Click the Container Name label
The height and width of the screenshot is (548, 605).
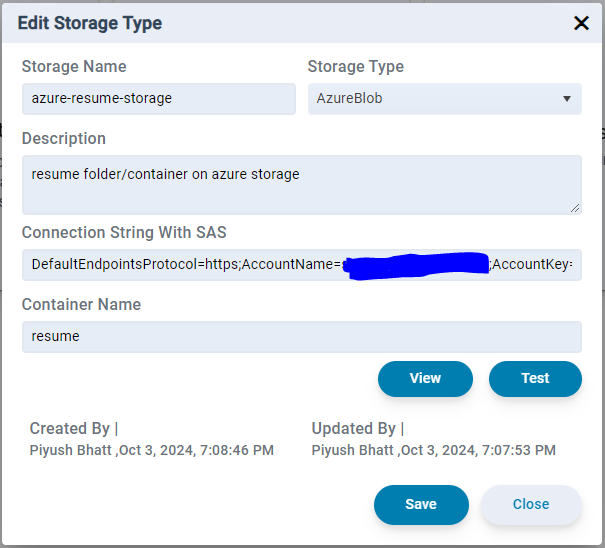[81, 304]
